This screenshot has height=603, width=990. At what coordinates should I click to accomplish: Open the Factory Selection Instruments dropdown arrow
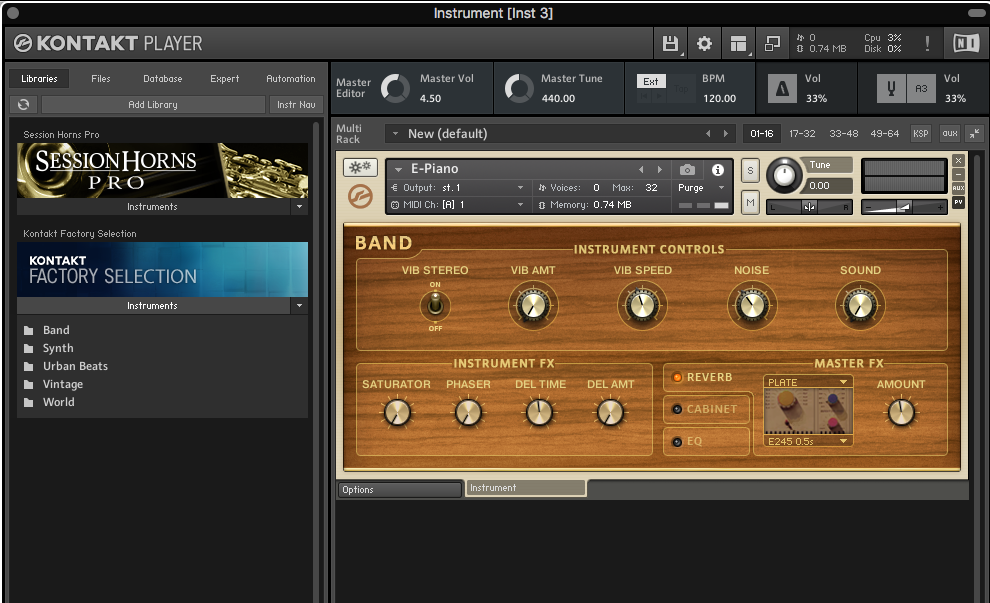(x=299, y=306)
